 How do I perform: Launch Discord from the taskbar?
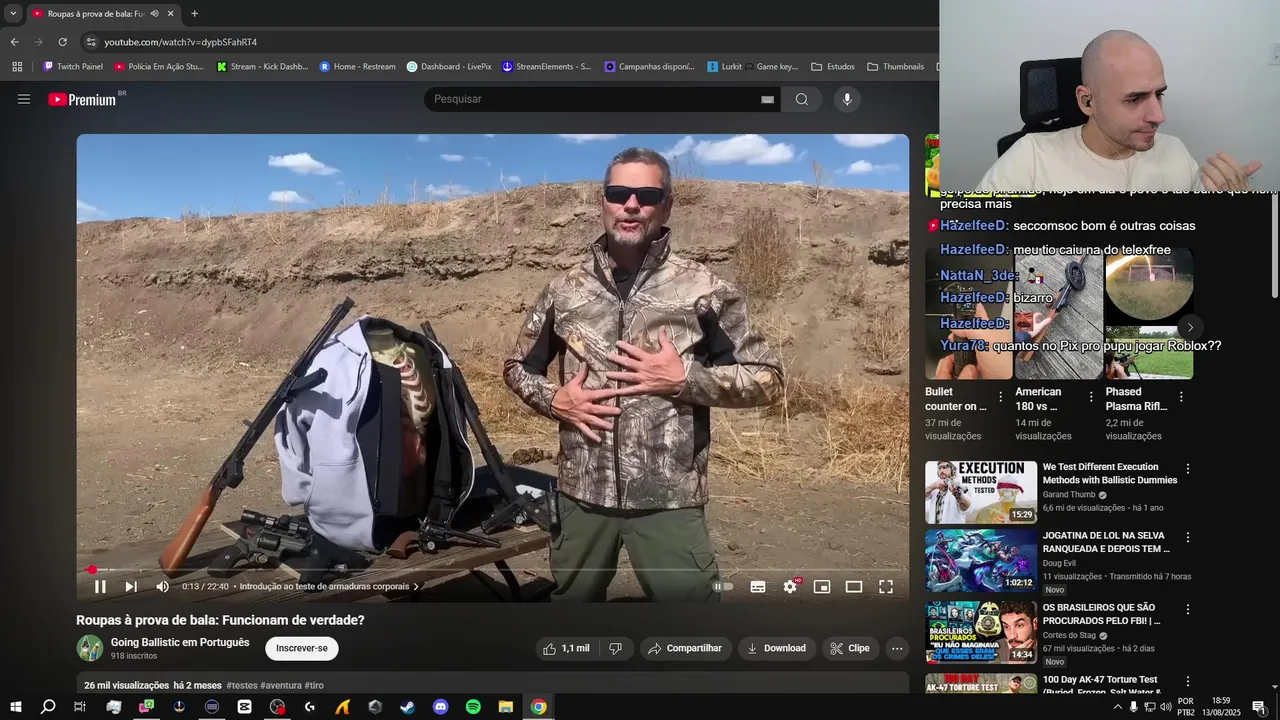coord(440,707)
